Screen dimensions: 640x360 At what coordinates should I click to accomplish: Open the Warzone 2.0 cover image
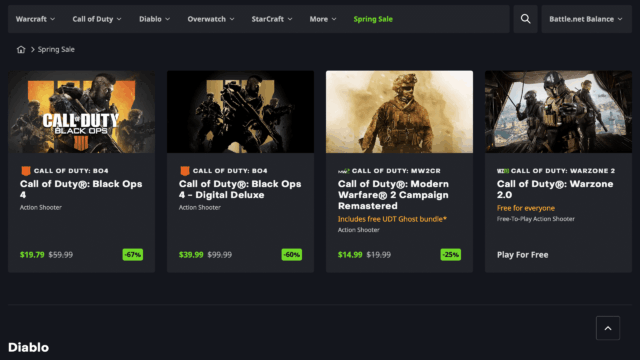tap(558, 112)
